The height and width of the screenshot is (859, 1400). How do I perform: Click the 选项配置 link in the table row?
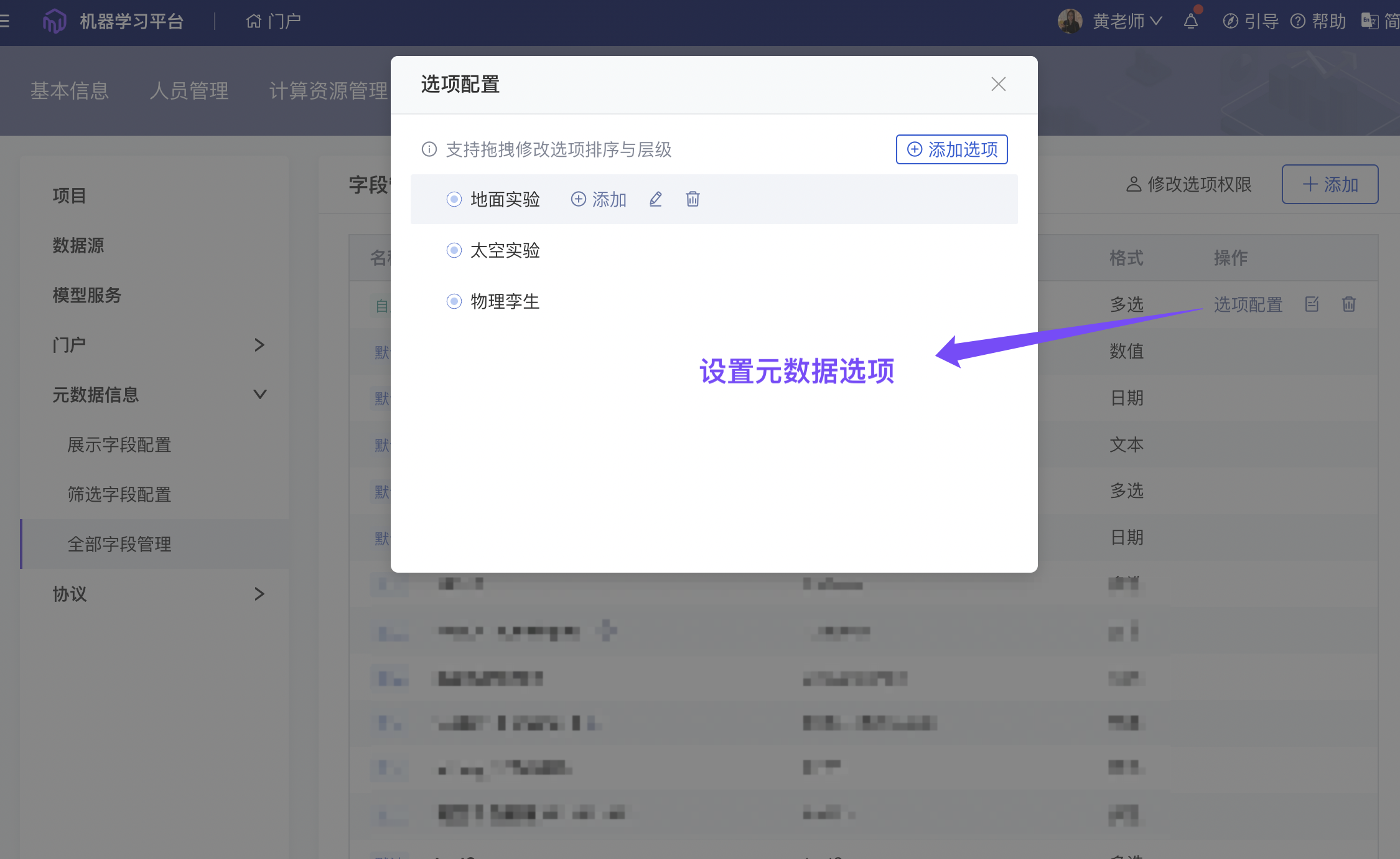[x=1248, y=304]
